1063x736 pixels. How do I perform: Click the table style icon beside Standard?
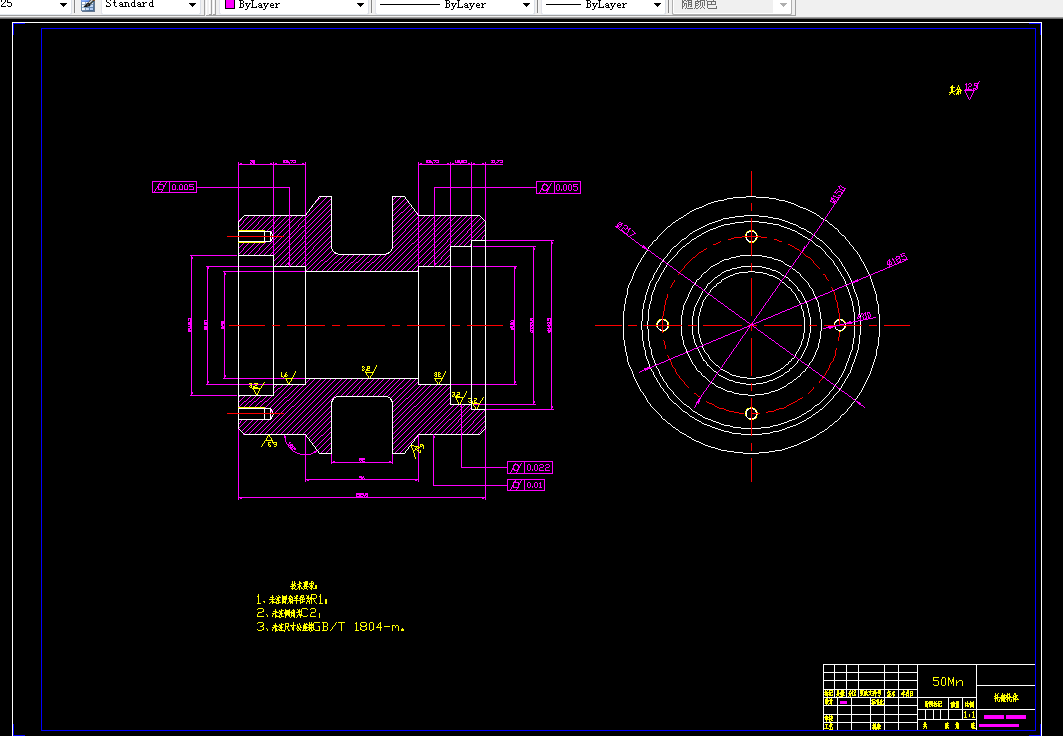tap(87, 5)
